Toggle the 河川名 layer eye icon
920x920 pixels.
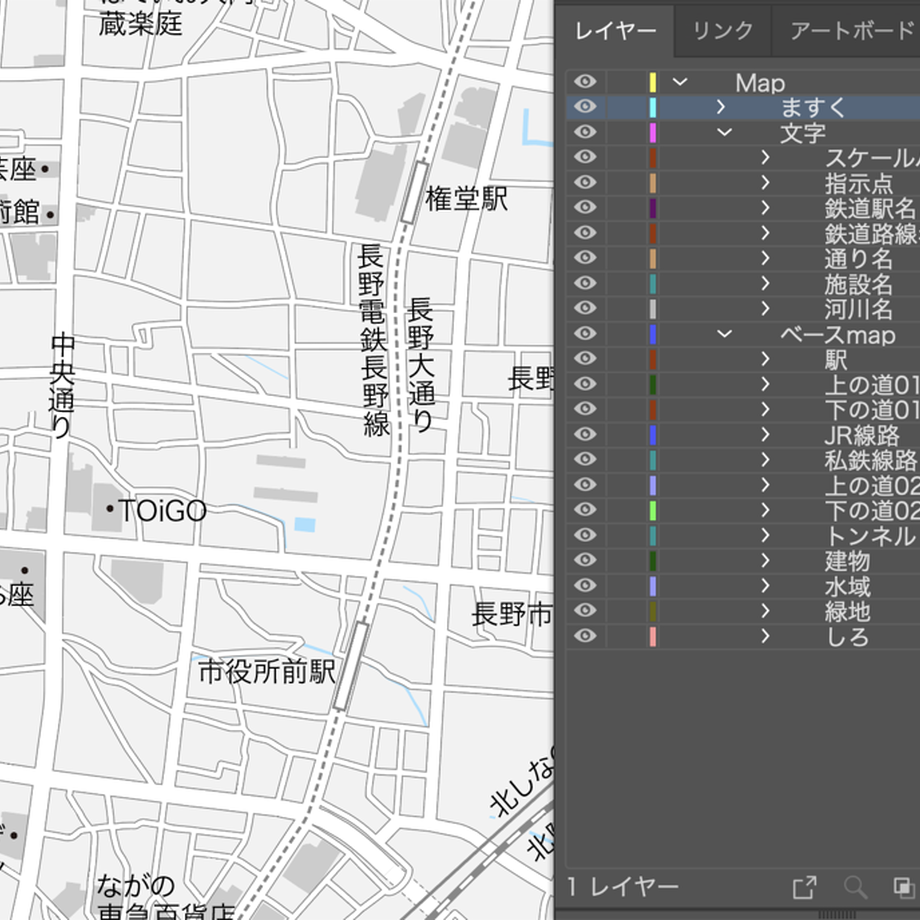coord(585,309)
